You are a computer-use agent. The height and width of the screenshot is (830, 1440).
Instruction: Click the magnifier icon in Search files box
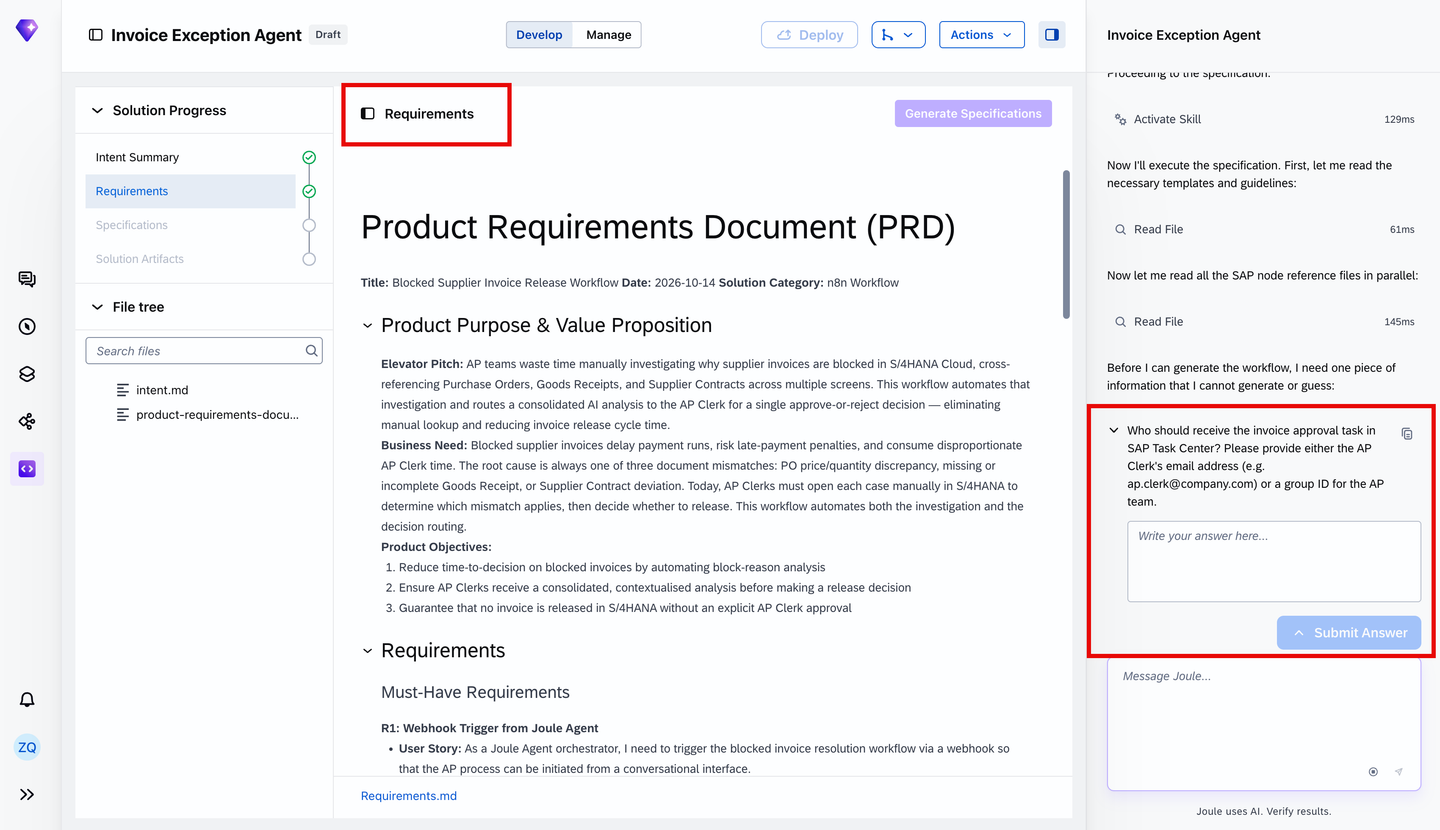(312, 351)
